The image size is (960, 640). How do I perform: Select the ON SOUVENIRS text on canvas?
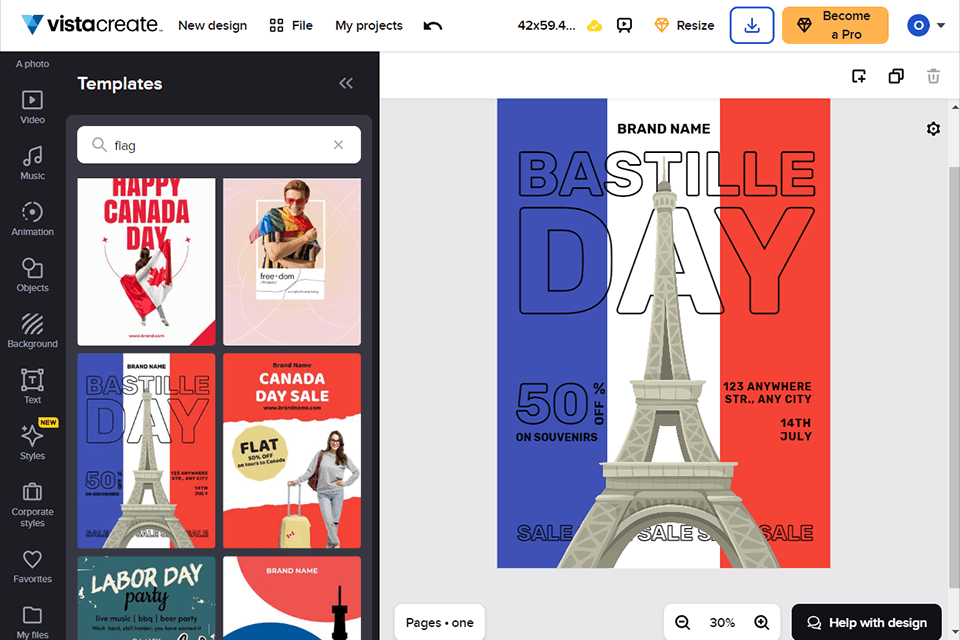pyautogui.click(x=556, y=437)
